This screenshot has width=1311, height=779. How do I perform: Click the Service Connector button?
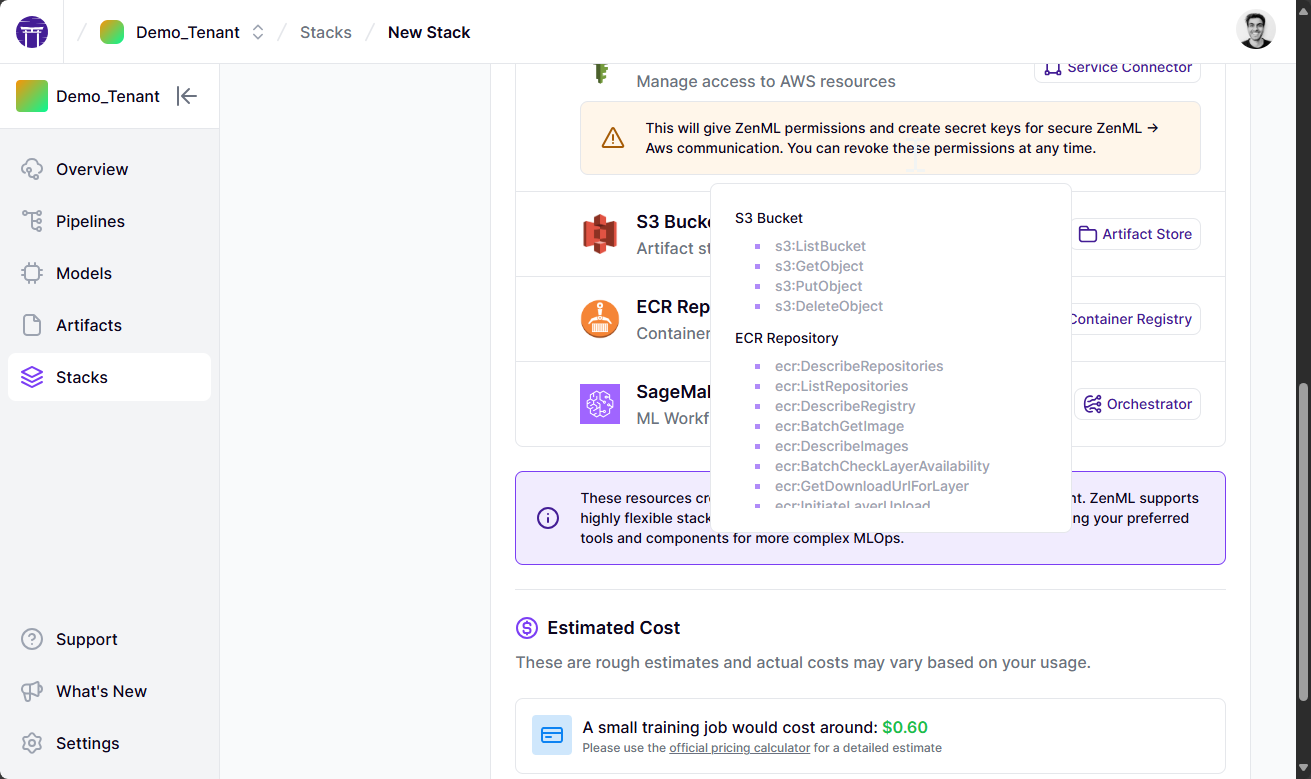coord(1117,68)
